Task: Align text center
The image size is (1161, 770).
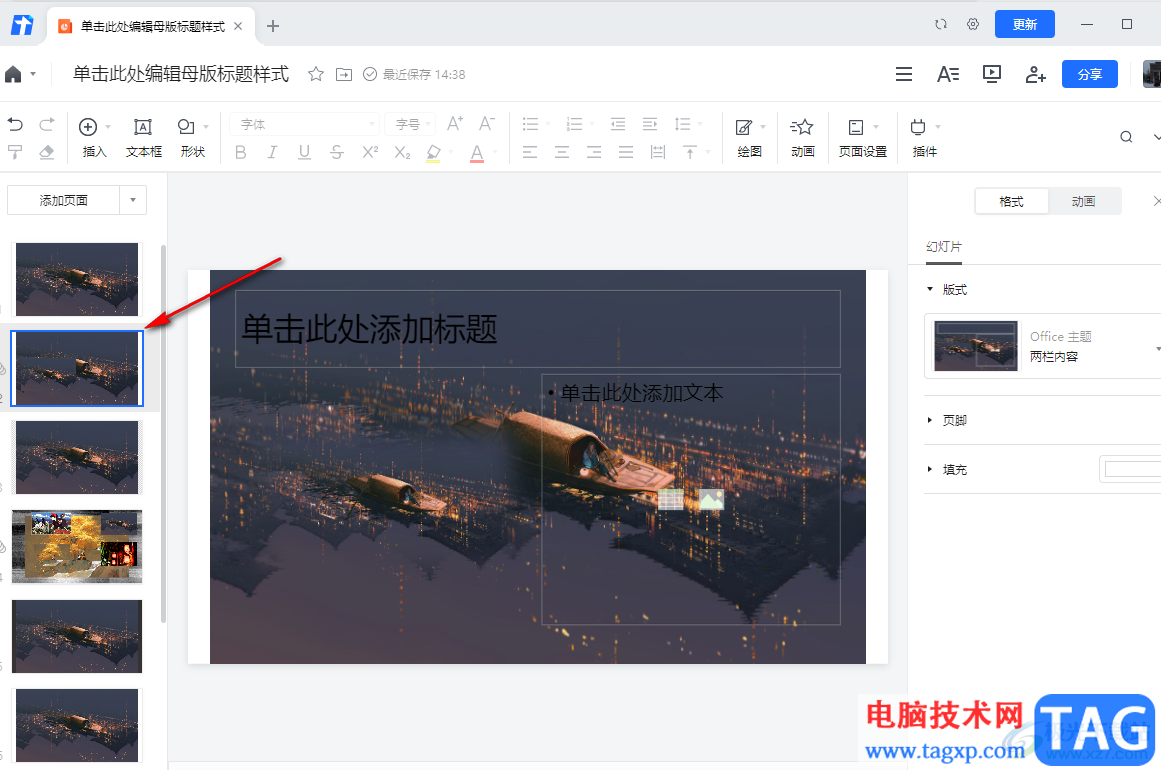Action: pos(562,153)
